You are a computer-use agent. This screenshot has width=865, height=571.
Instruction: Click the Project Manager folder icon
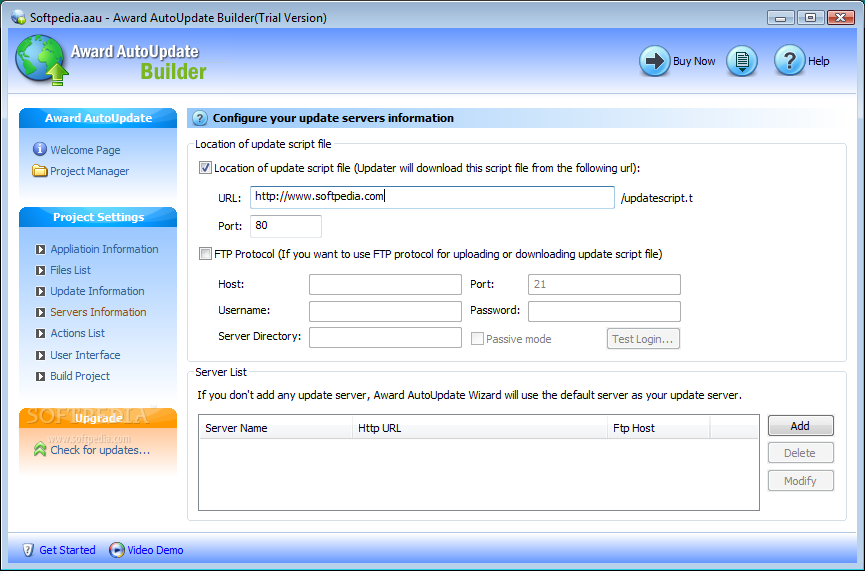[x=40, y=170]
